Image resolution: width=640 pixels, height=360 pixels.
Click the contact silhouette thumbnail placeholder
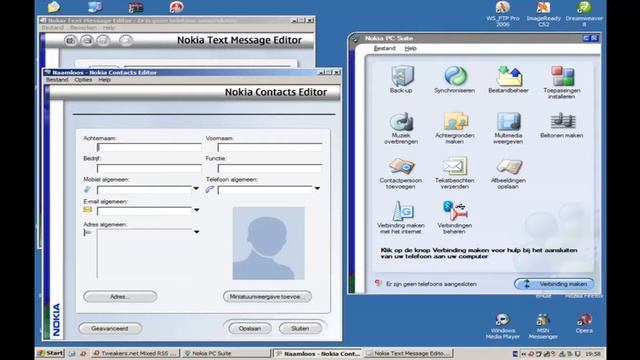269,243
